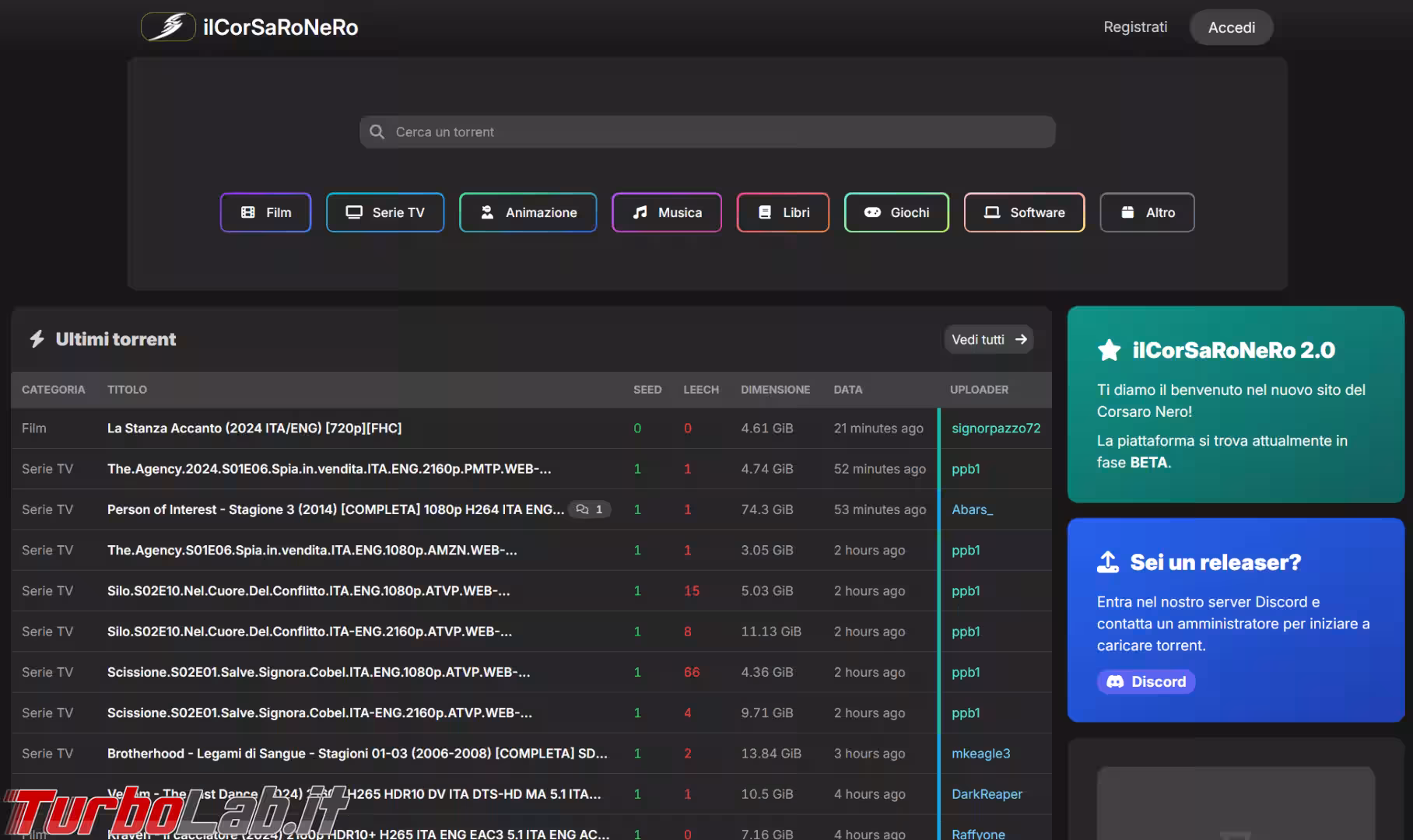Click the Registrati link
1413x840 pixels.
1135,27
